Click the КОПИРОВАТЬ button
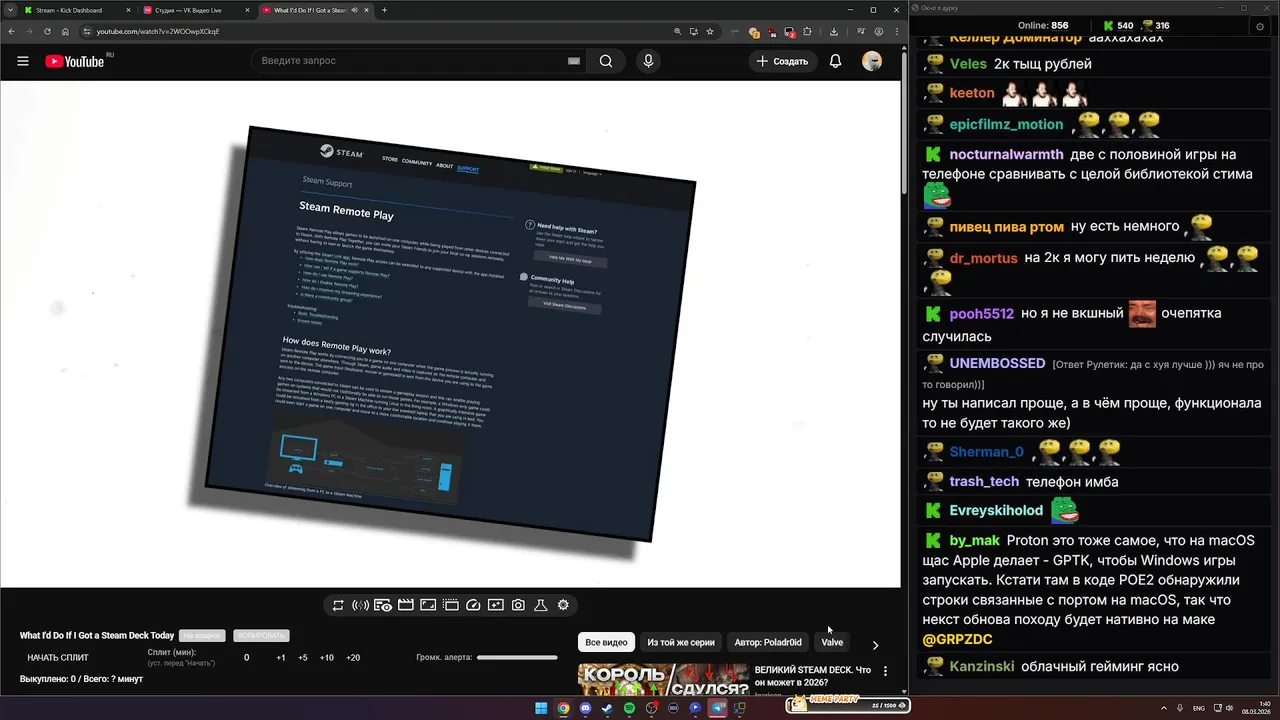The width and height of the screenshot is (1280, 720). (x=261, y=636)
